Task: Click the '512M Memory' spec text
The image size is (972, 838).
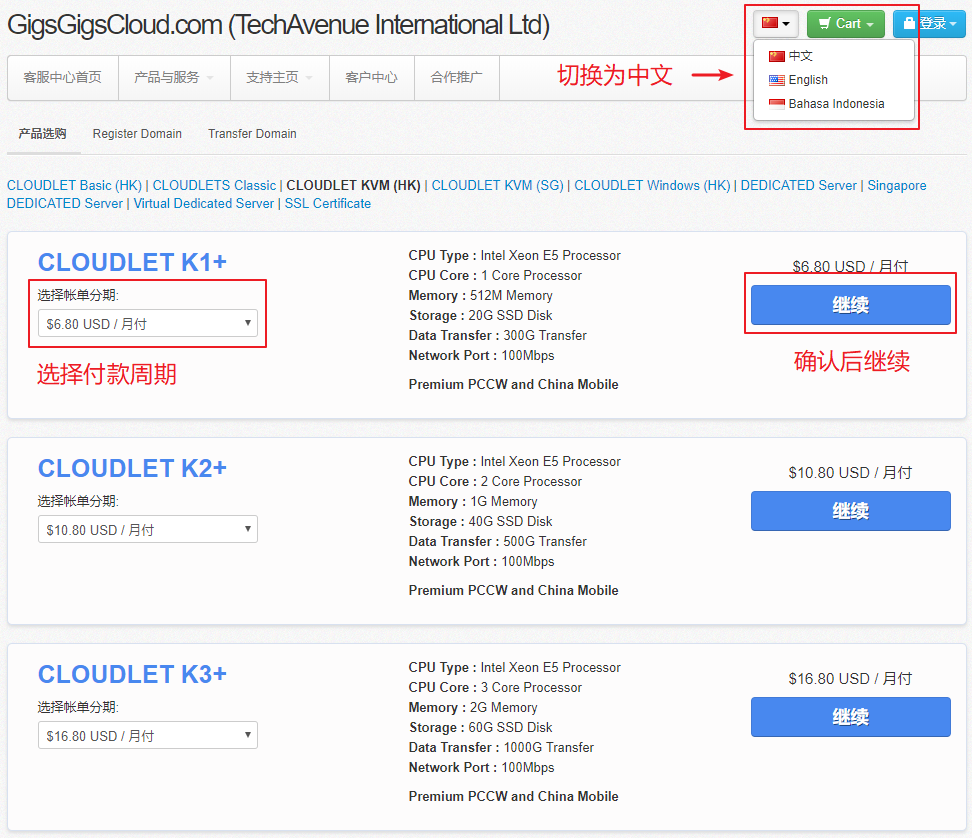Action: 511,296
